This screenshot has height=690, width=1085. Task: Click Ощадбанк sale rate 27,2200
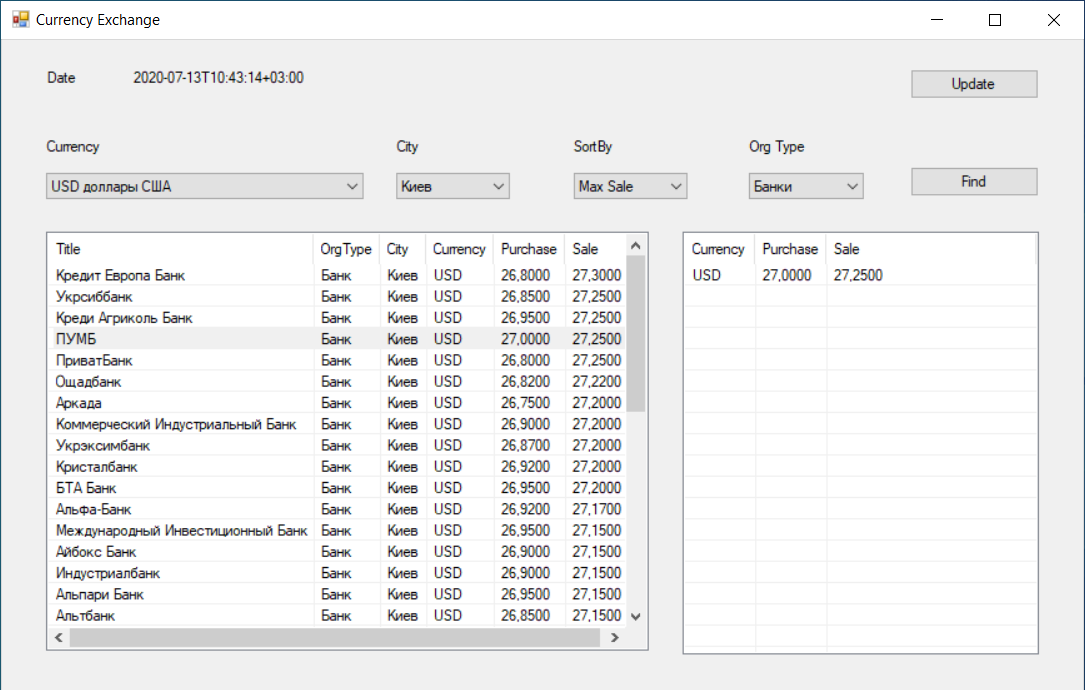596,382
